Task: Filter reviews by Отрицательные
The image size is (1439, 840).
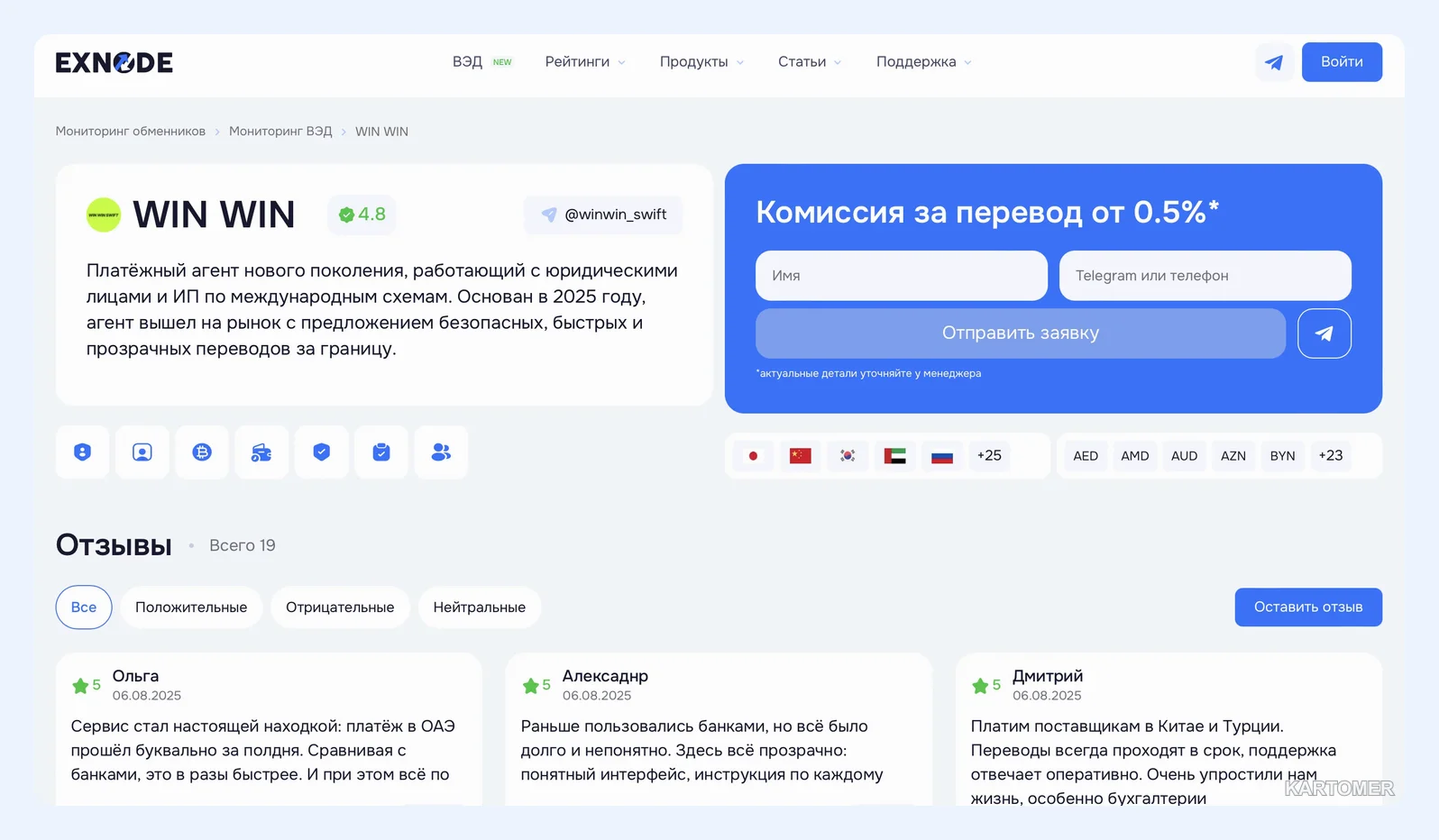Action: [x=340, y=607]
